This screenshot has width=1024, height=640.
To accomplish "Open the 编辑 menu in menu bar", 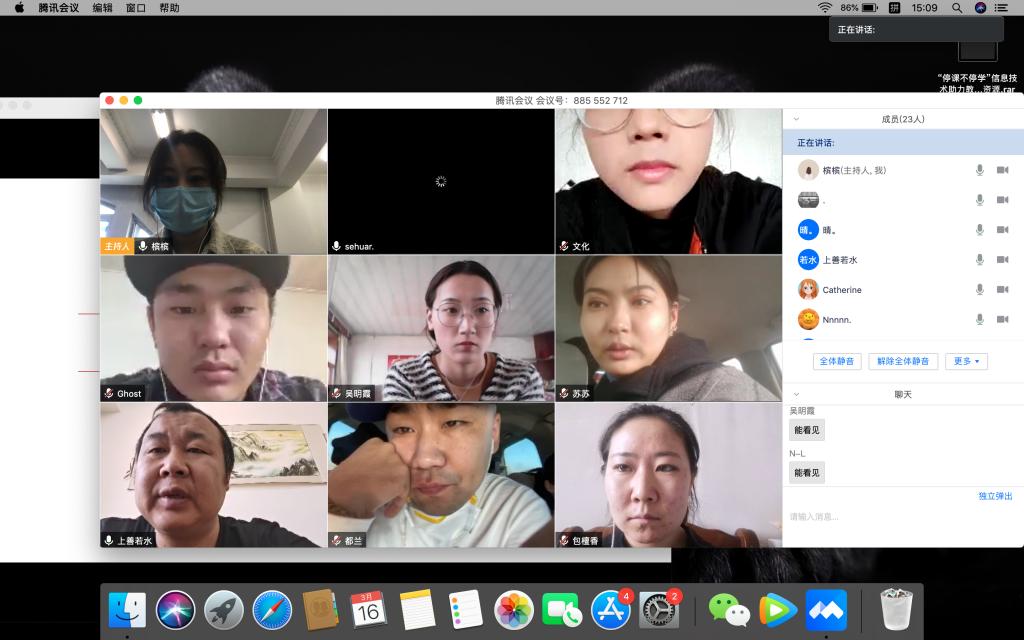I will 102,8.
